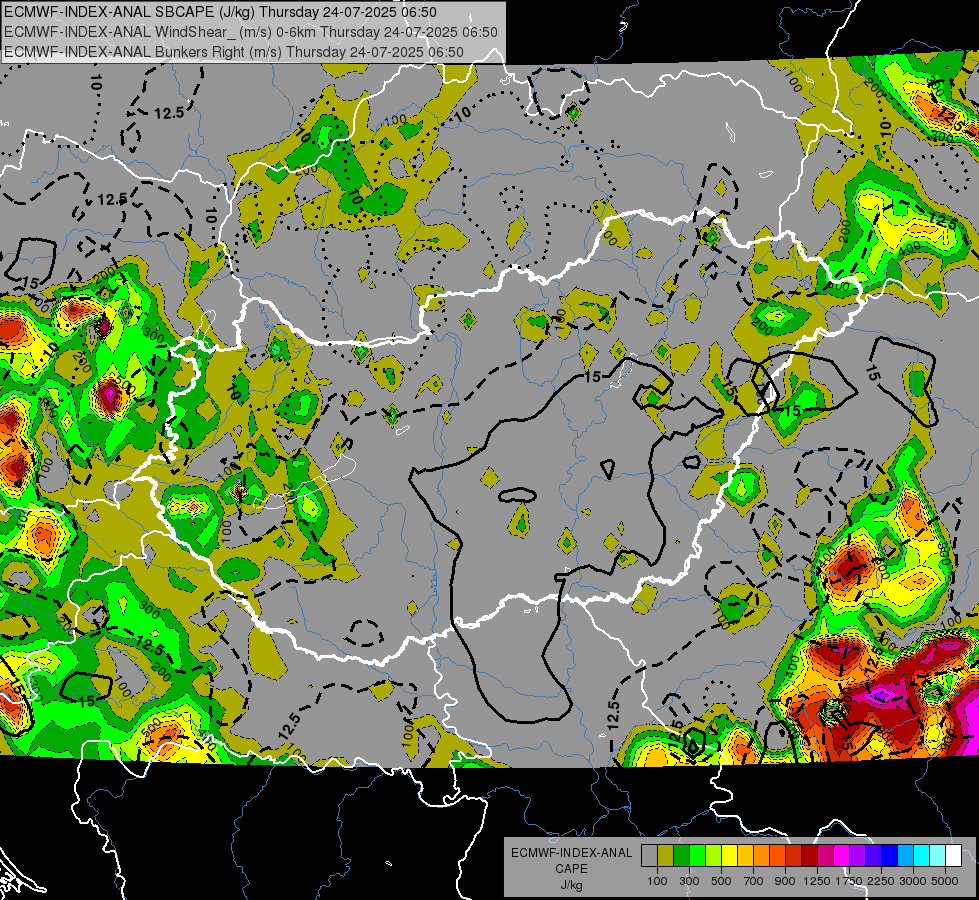The height and width of the screenshot is (900, 979).
Task: Select the purple legend swatch
Action: (857, 856)
